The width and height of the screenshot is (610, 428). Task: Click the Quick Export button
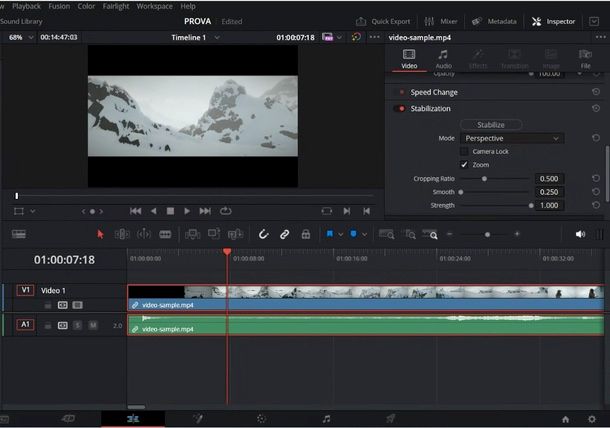tap(383, 21)
